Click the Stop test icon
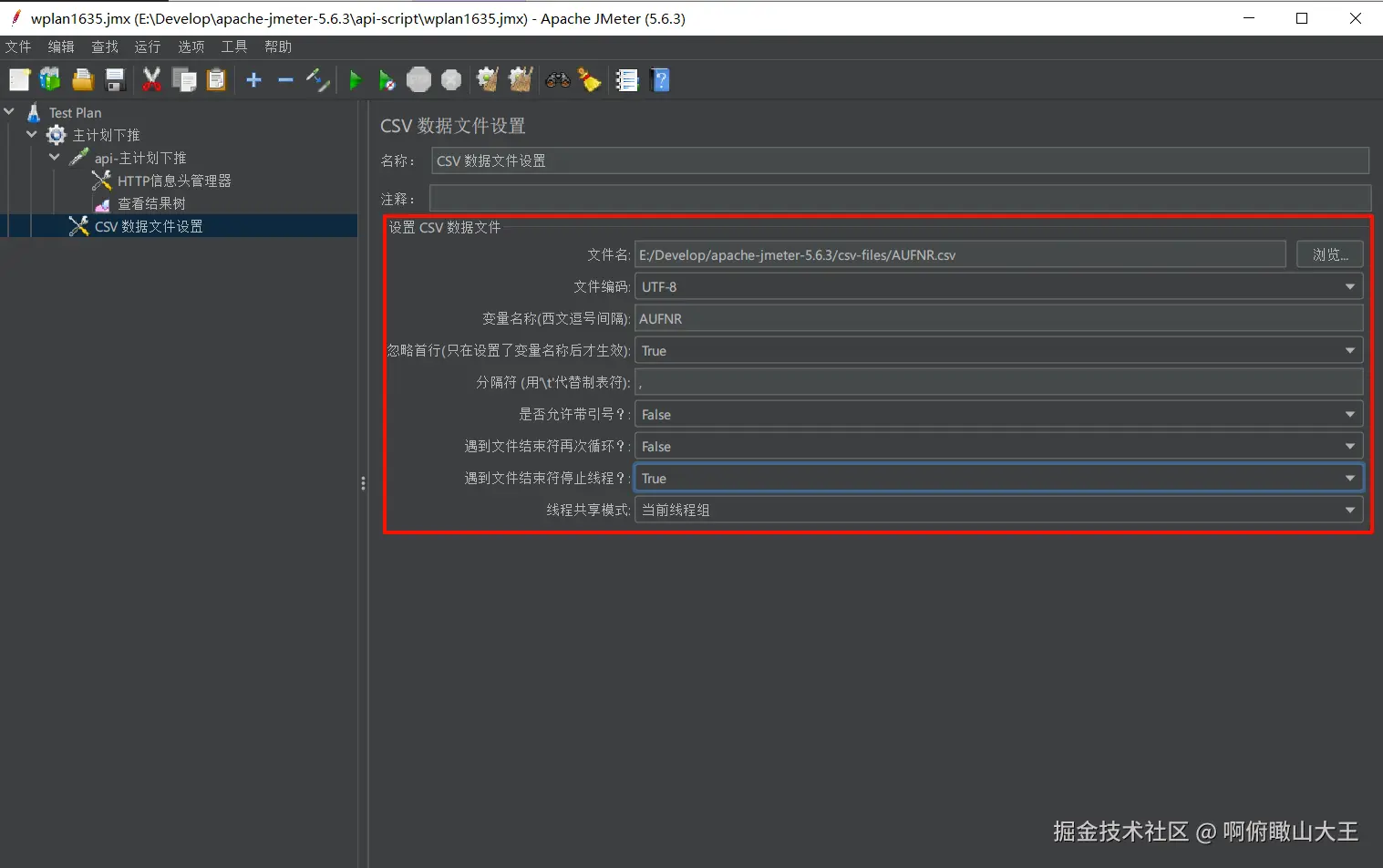This screenshot has height=868, width=1383. pos(418,80)
